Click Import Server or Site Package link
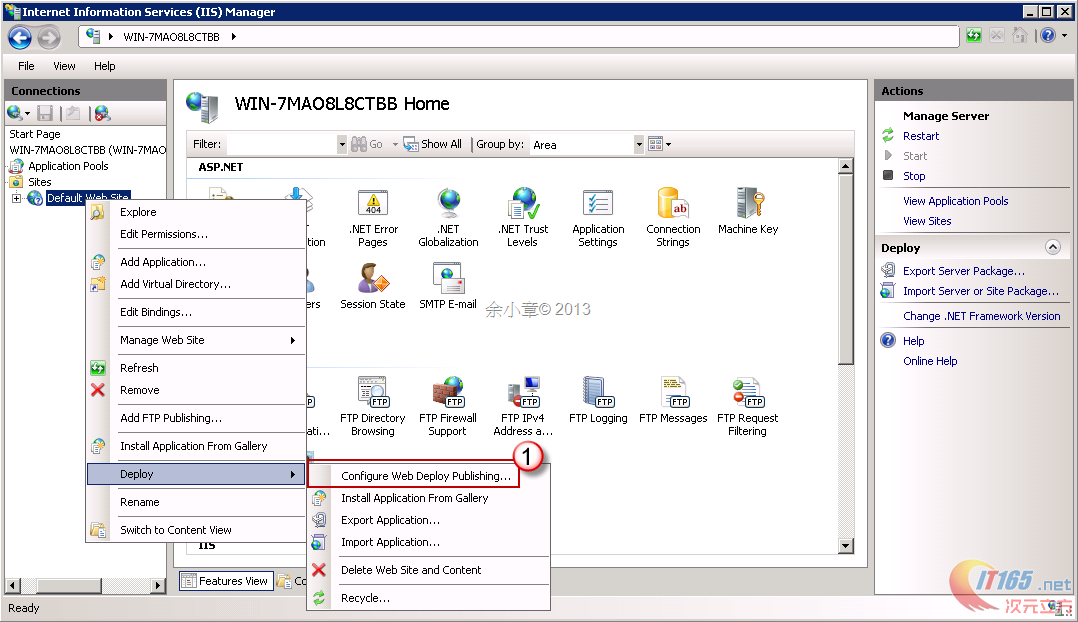 [980, 291]
